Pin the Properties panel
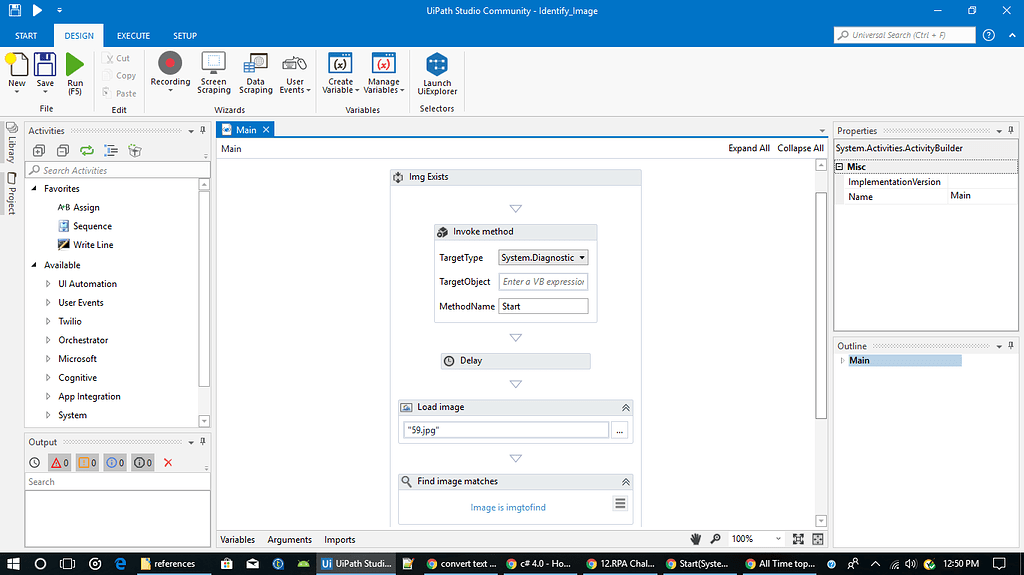1024x575 pixels. coord(1011,131)
